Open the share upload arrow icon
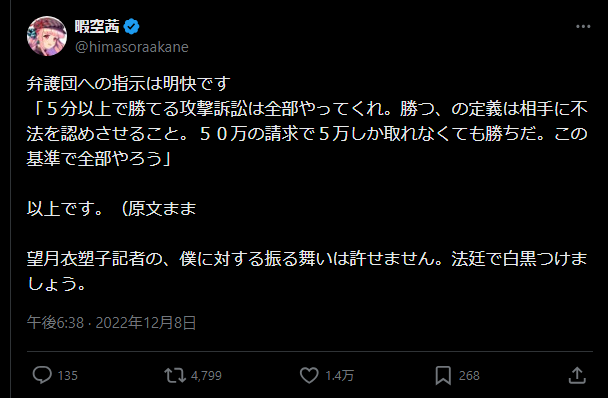 (577, 375)
